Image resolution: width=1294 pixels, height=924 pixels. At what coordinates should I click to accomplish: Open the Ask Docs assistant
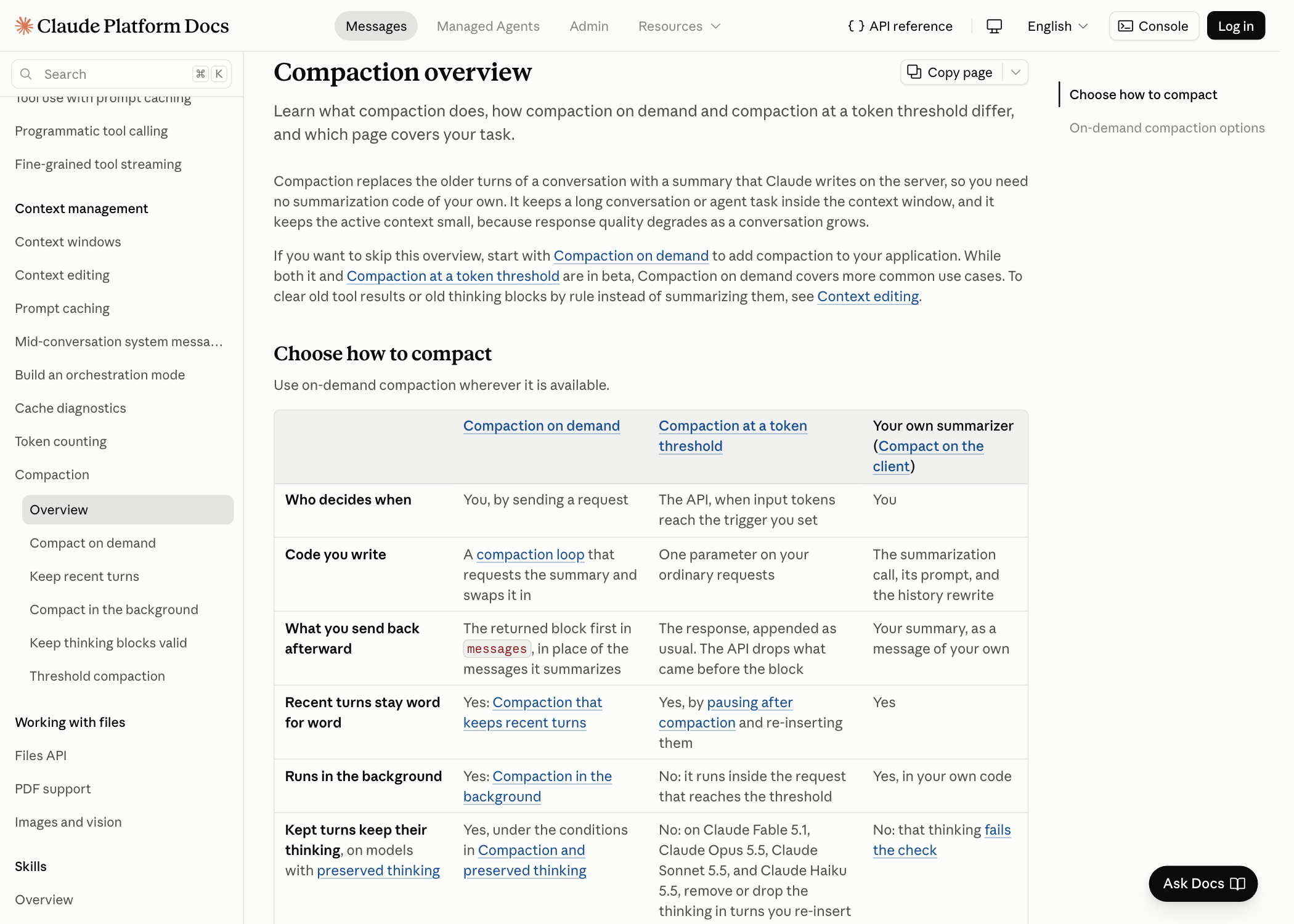(x=1203, y=883)
